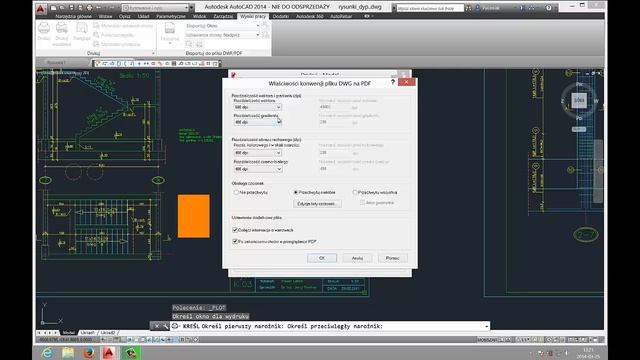Image resolution: width=640 pixels, height=360 pixels.
Task: Click the Open file icon in quick access toolbar
Action: [62, 8]
